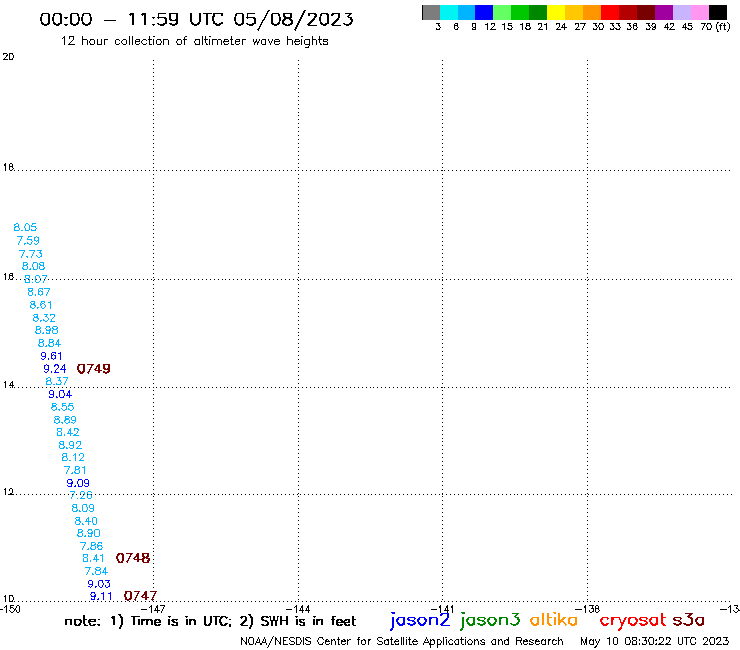Click the wave height value 8.12
Viewport: 740px width, 650px height.
click(73, 457)
